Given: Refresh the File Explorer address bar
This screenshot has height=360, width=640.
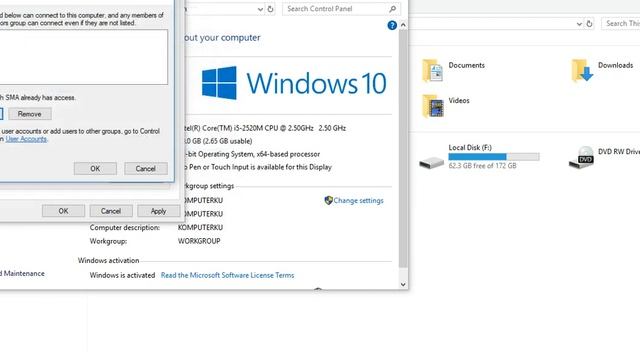Looking at the screenshot, I should tap(589, 24).
